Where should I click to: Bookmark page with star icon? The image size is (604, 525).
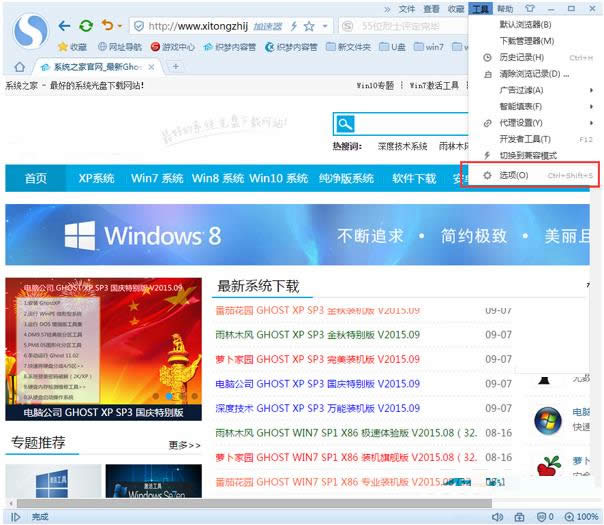pos(309,26)
